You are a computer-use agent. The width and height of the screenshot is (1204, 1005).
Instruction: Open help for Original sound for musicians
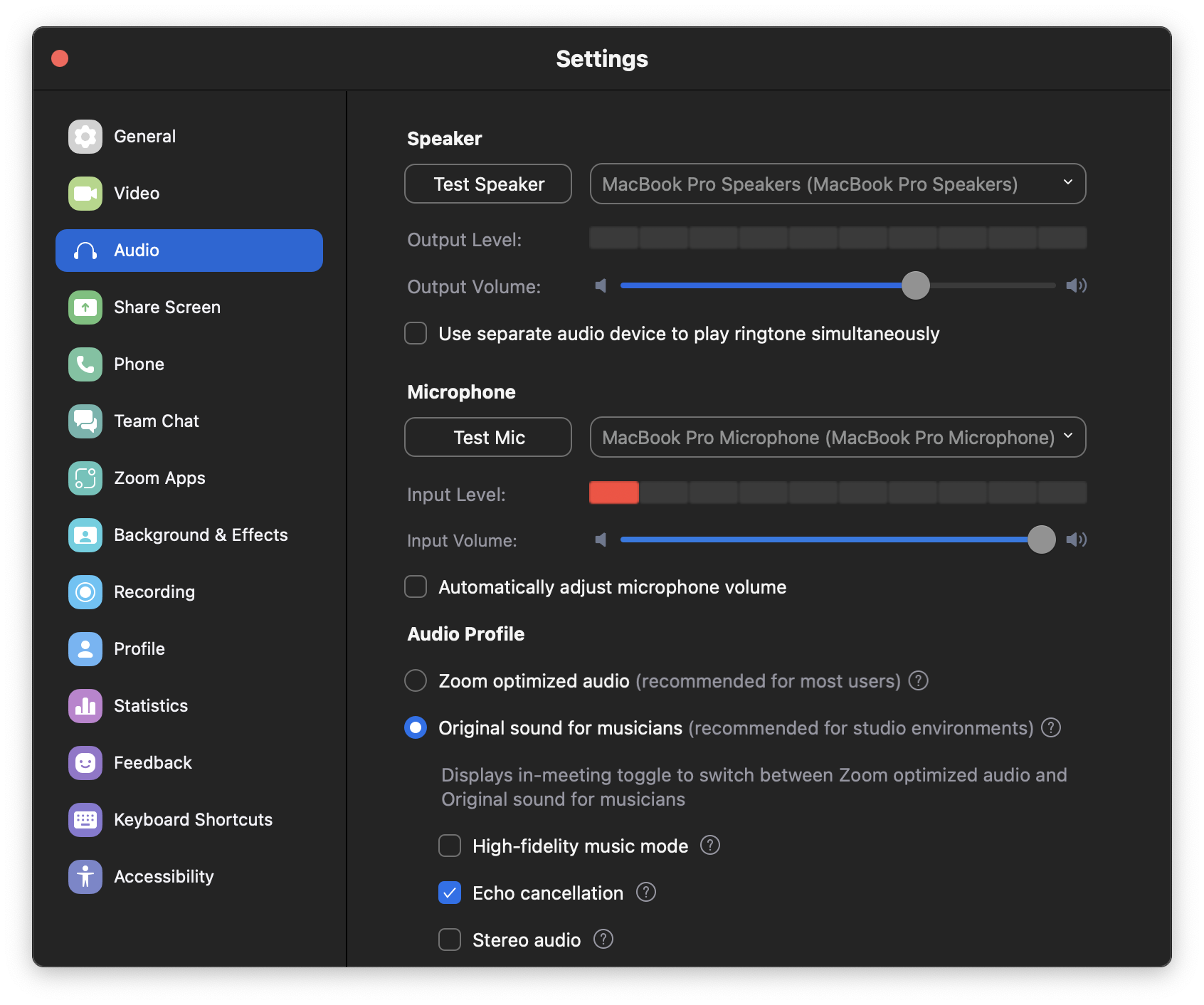tap(1051, 727)
